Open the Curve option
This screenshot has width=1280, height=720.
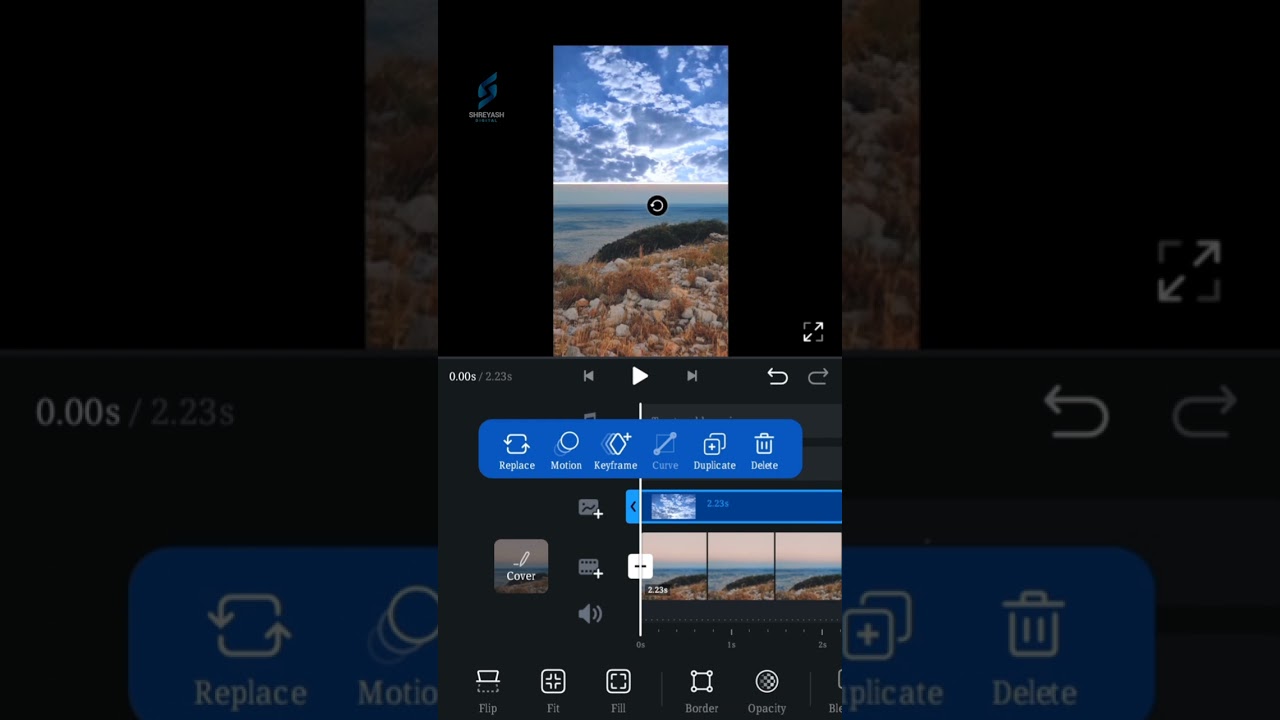665,452
